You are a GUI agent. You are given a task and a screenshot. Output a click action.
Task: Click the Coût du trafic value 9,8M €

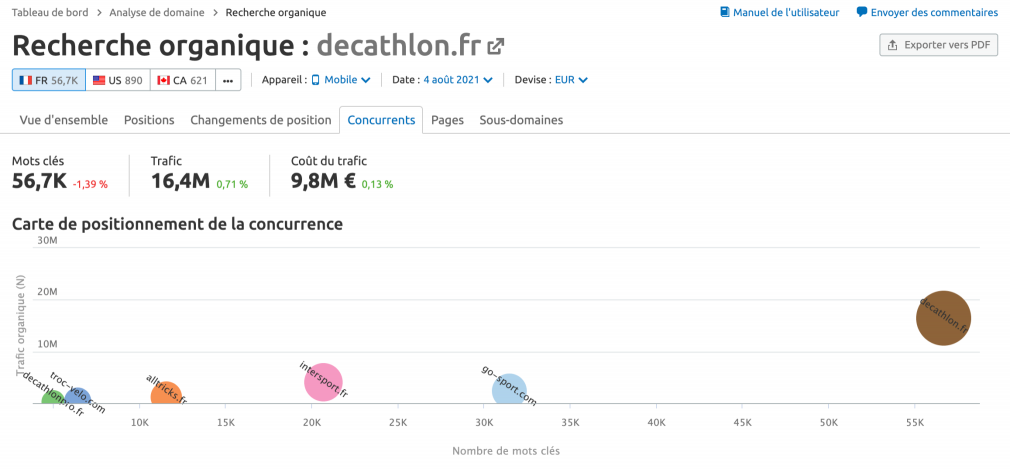(x=323, y=181)
